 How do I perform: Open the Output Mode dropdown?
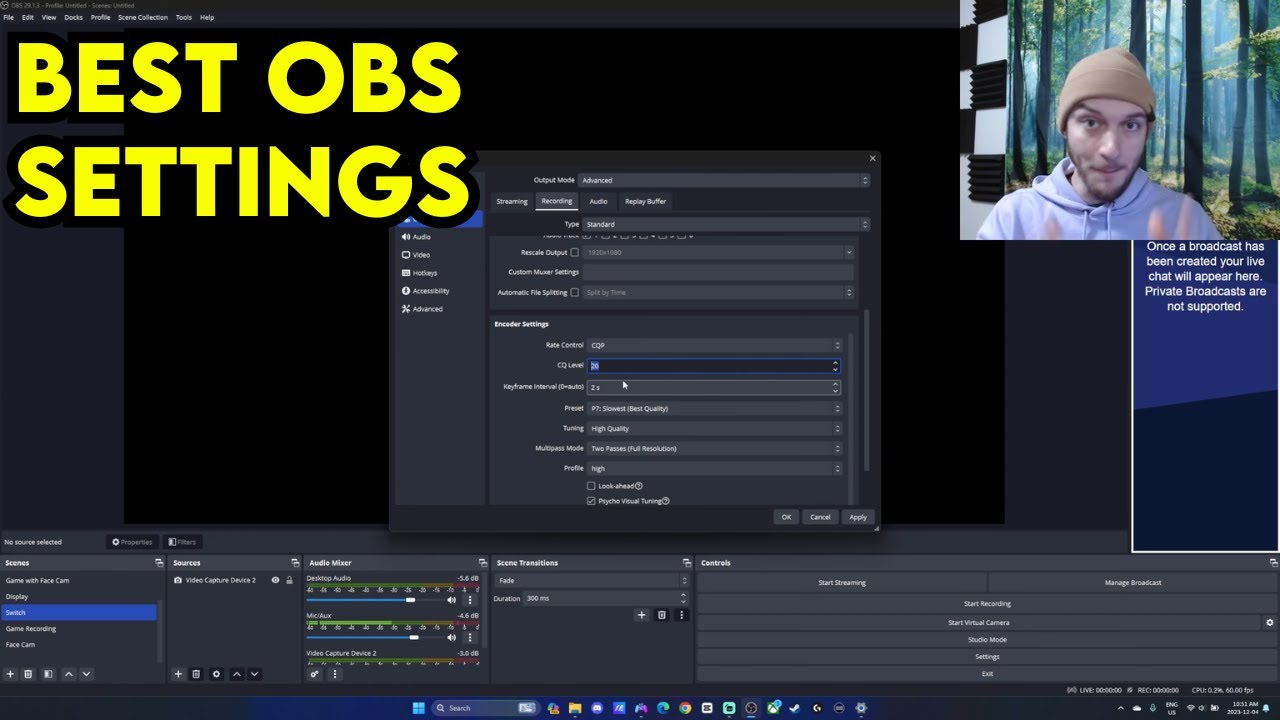point(724,180)
